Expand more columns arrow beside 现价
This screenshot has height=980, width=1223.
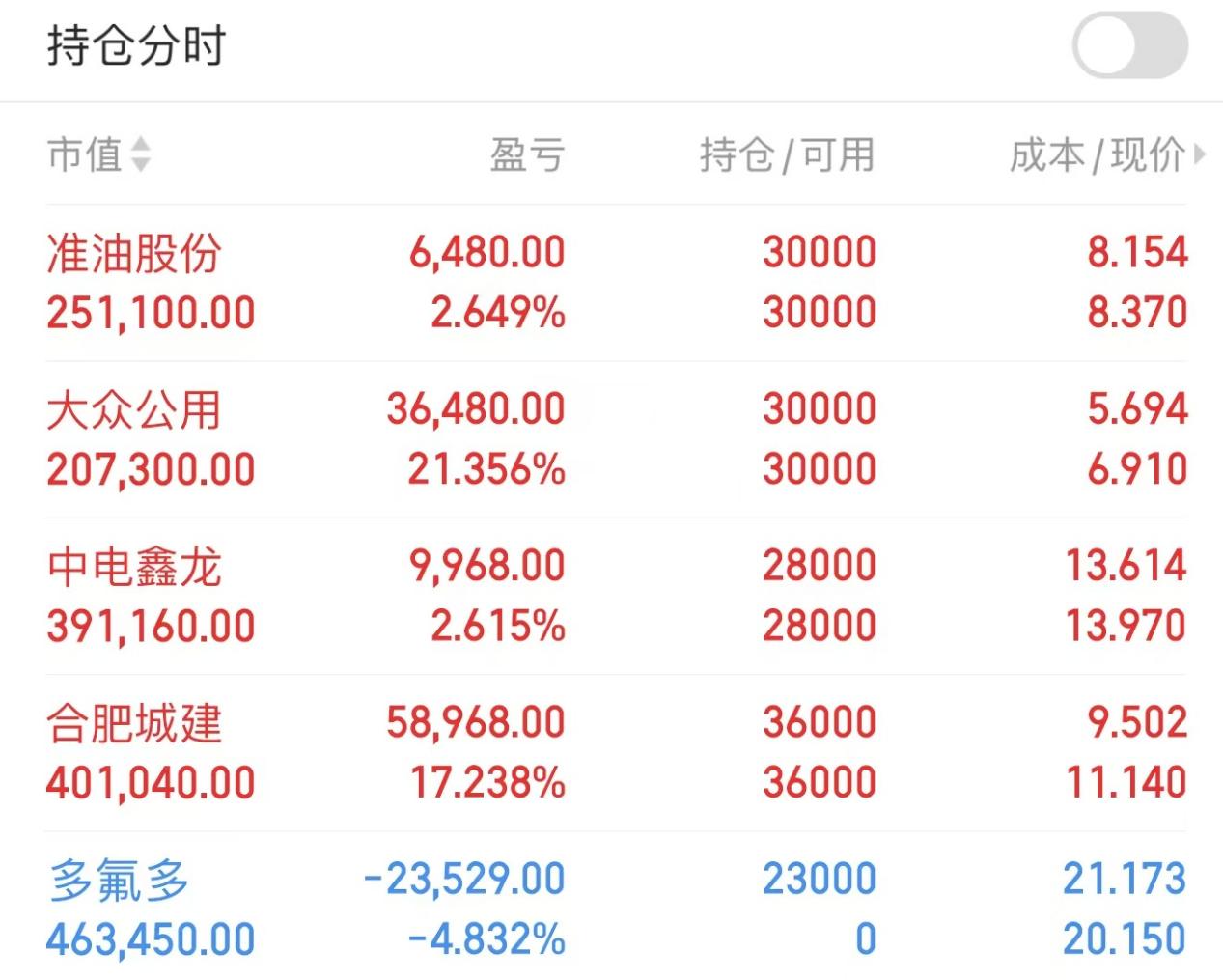click(1199, 154)
